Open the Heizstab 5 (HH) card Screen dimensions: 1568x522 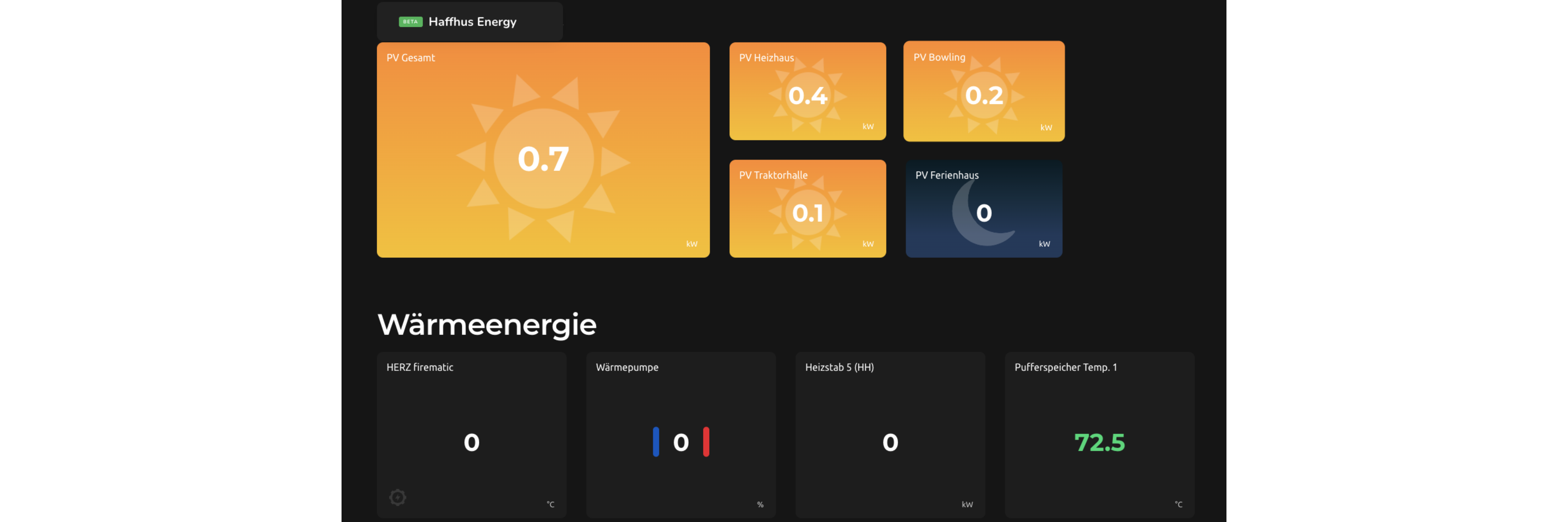(890, 434)
